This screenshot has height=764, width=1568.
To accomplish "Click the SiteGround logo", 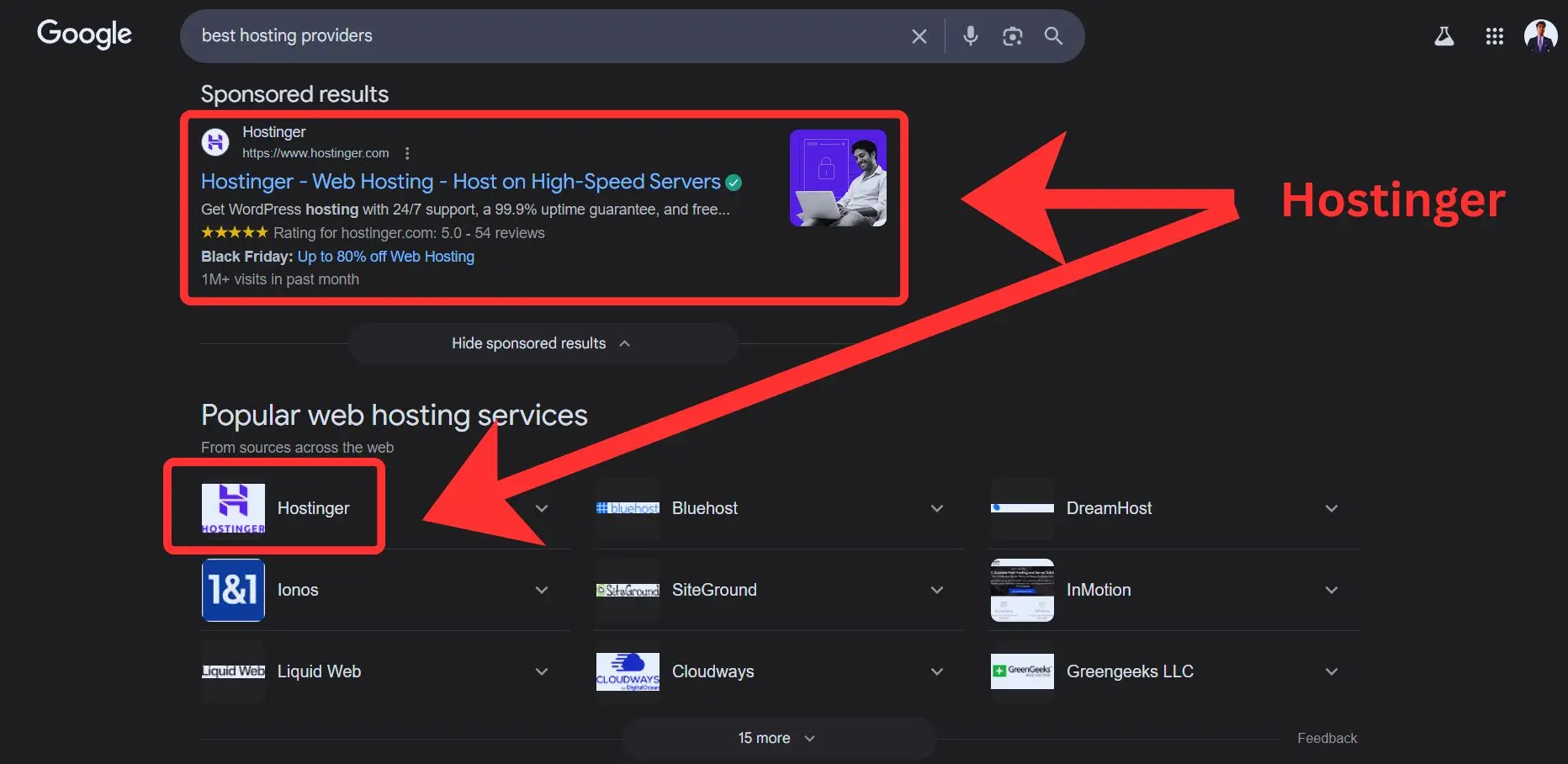I will 628,590.
